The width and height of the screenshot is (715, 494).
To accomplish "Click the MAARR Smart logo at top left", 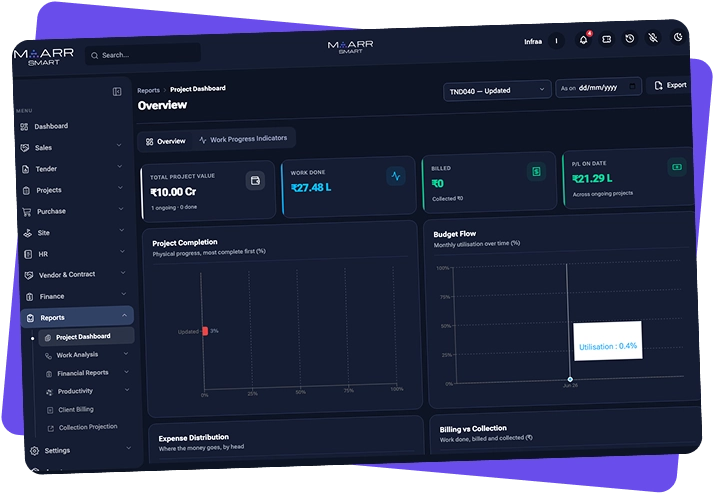I will pos(44,57).
